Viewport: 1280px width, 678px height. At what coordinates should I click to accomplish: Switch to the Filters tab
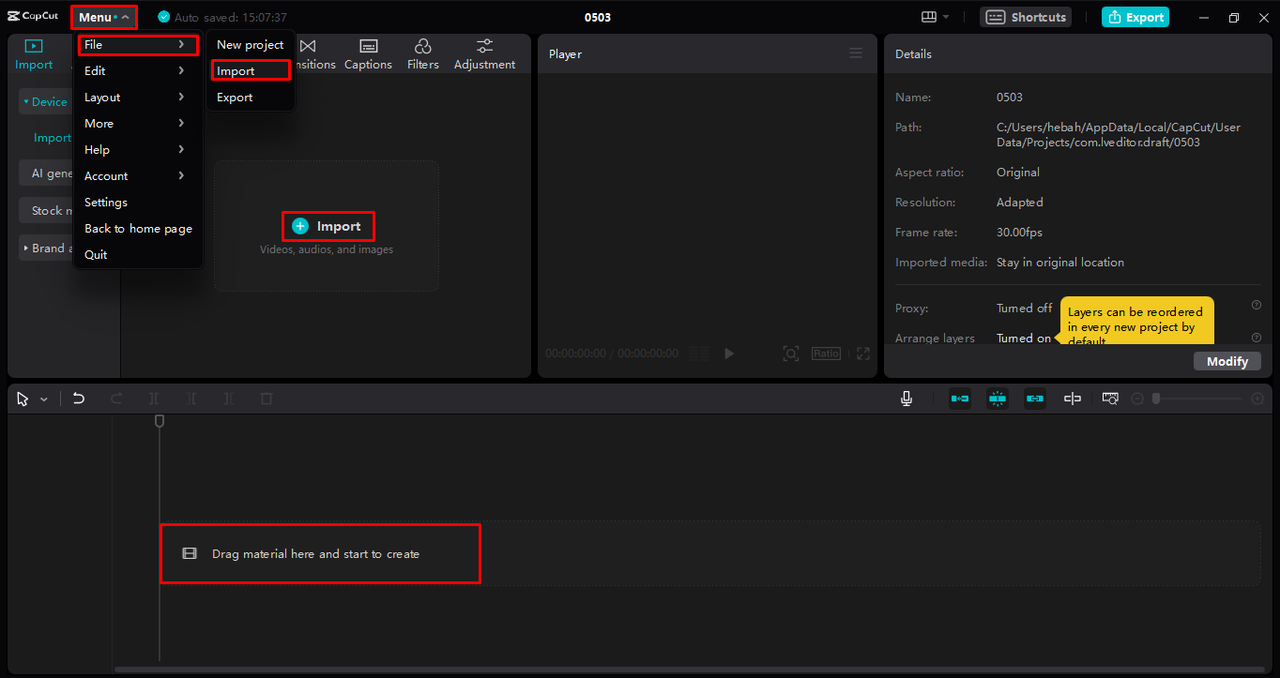(x=423, y=55)
